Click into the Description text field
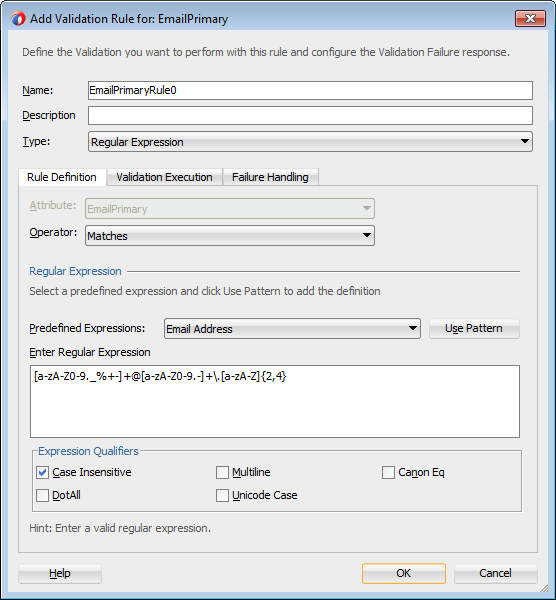Image resolution: width=556 pixels, height=600 pixels. click(310, 116)
